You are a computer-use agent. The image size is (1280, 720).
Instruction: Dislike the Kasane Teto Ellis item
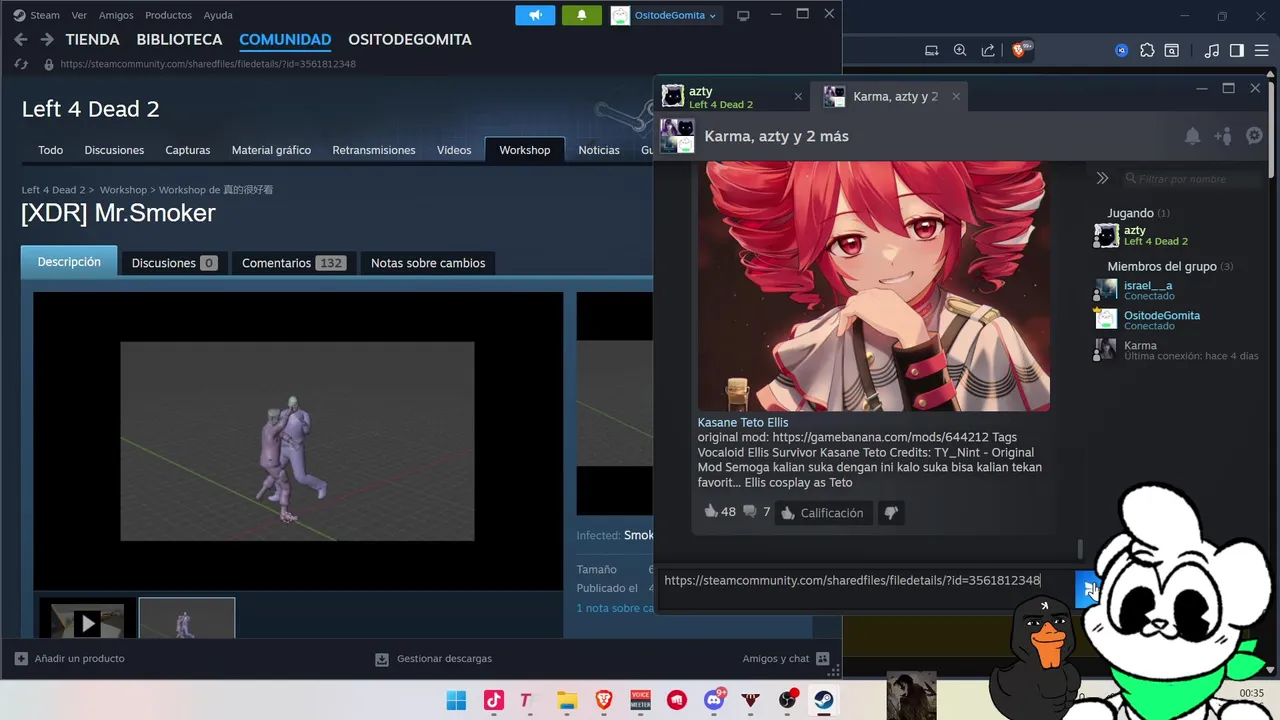890,513
